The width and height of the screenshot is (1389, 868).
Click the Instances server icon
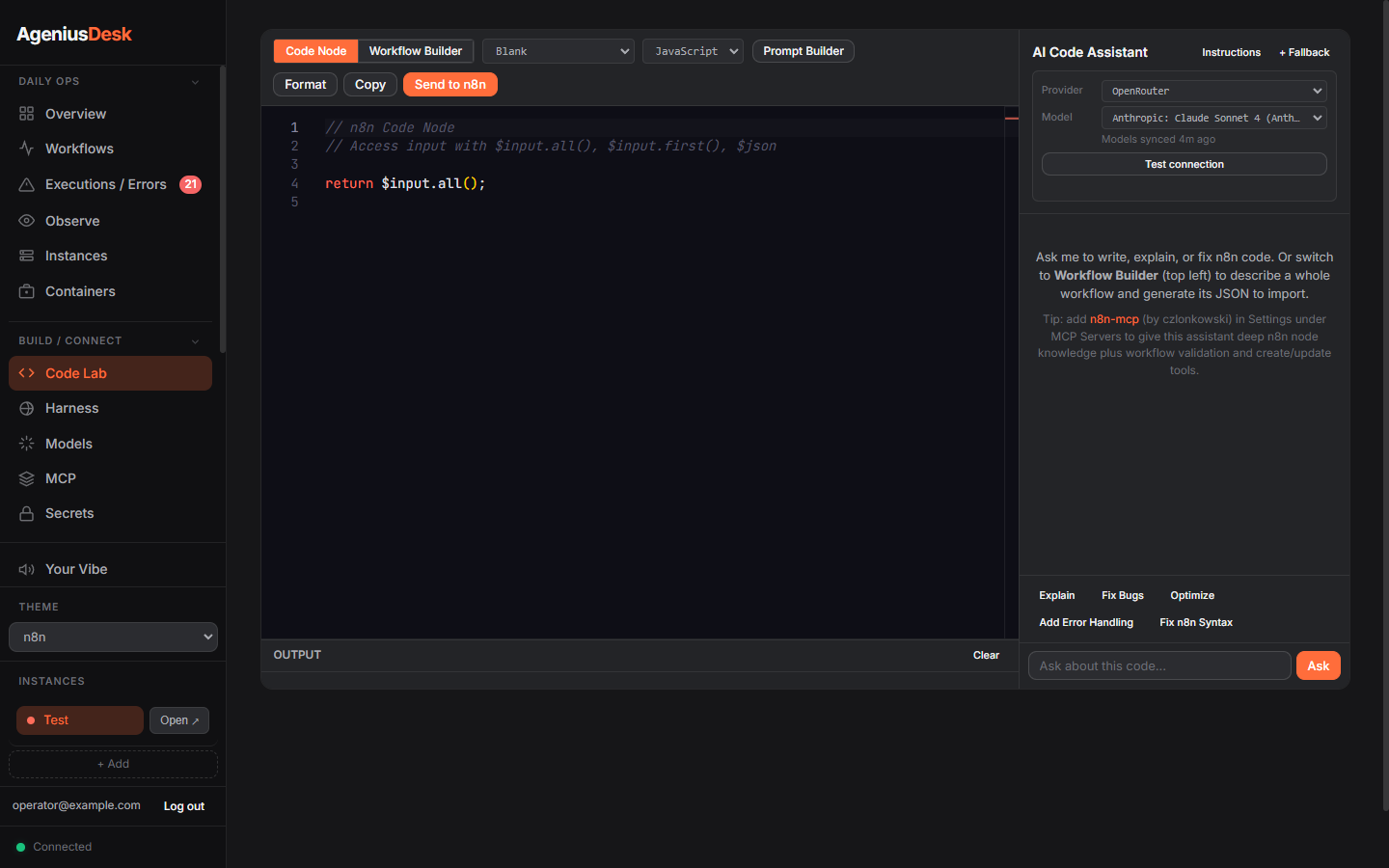tap(26, 256)
